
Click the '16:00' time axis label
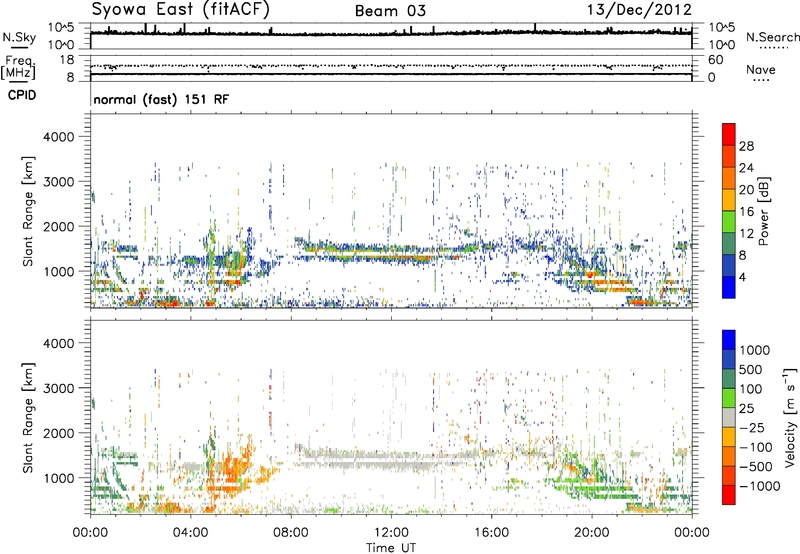[x=491, y=533]
